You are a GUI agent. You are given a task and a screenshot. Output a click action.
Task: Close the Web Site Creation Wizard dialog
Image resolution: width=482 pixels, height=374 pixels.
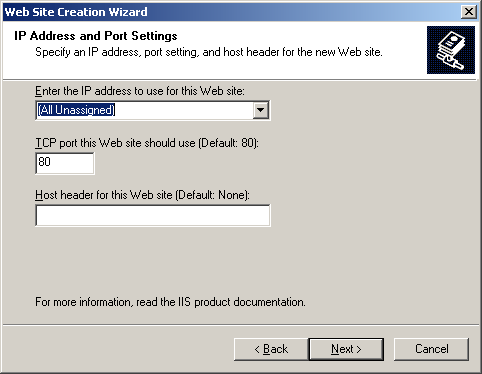click(469, 12)
